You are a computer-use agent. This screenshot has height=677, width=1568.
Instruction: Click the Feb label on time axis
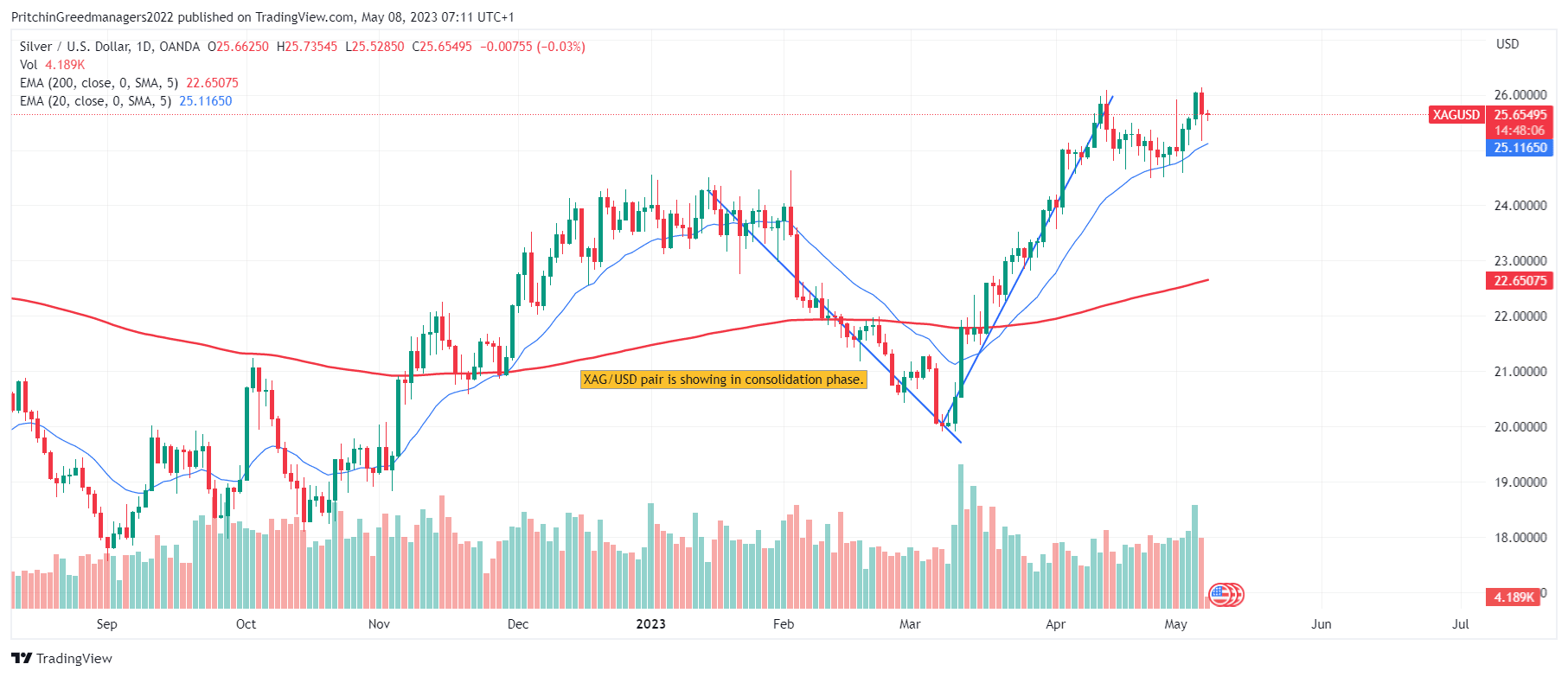click(784, 624)
